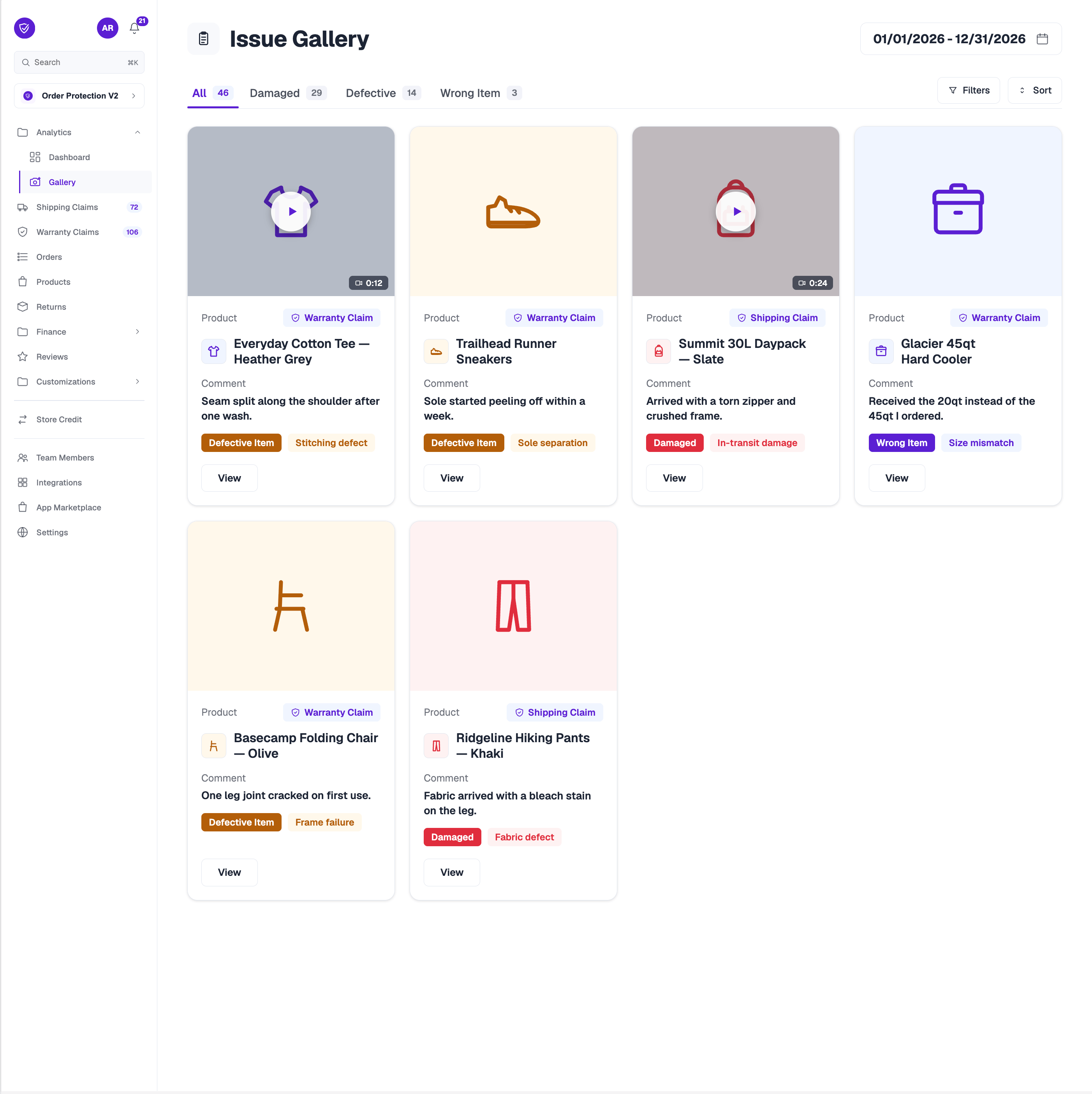Click the Returns box icon
The height and width of the screenshot is (1094, 1092).
point(23,306)
